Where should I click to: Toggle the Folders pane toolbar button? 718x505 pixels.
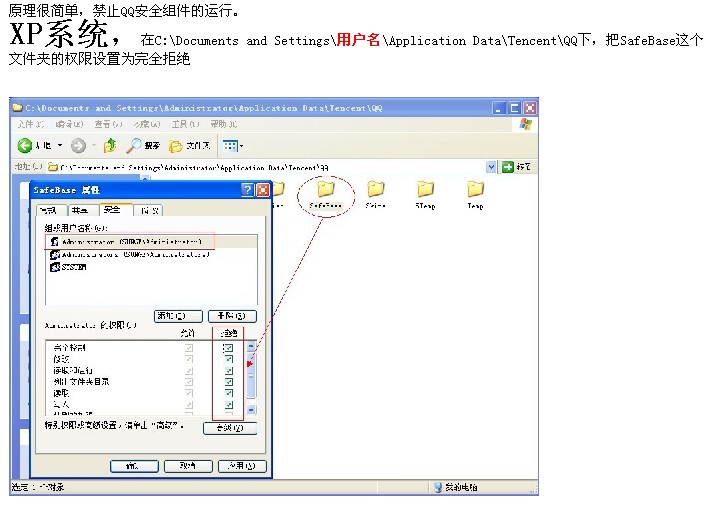click(x=176, y=146)
